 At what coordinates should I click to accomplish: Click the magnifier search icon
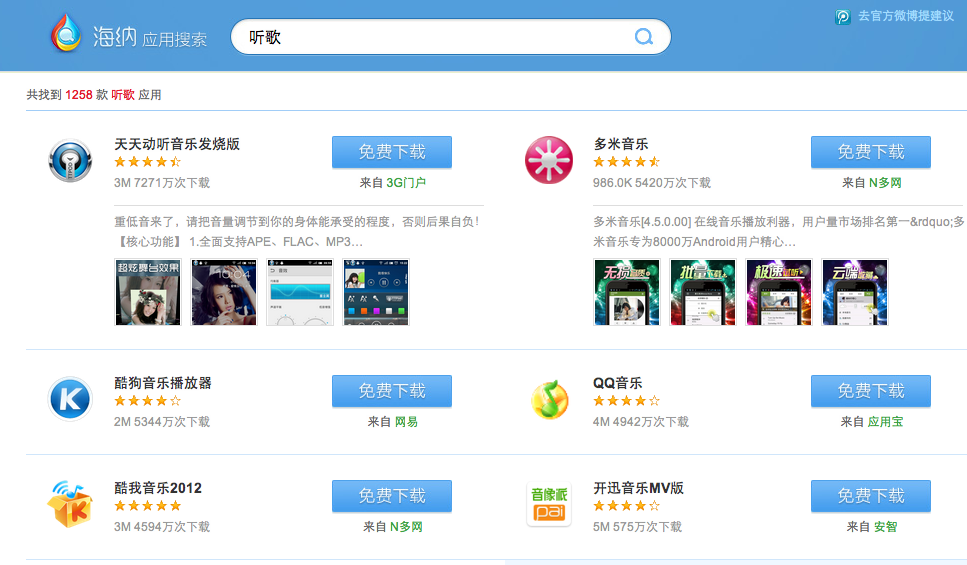(x=644, y=37)
